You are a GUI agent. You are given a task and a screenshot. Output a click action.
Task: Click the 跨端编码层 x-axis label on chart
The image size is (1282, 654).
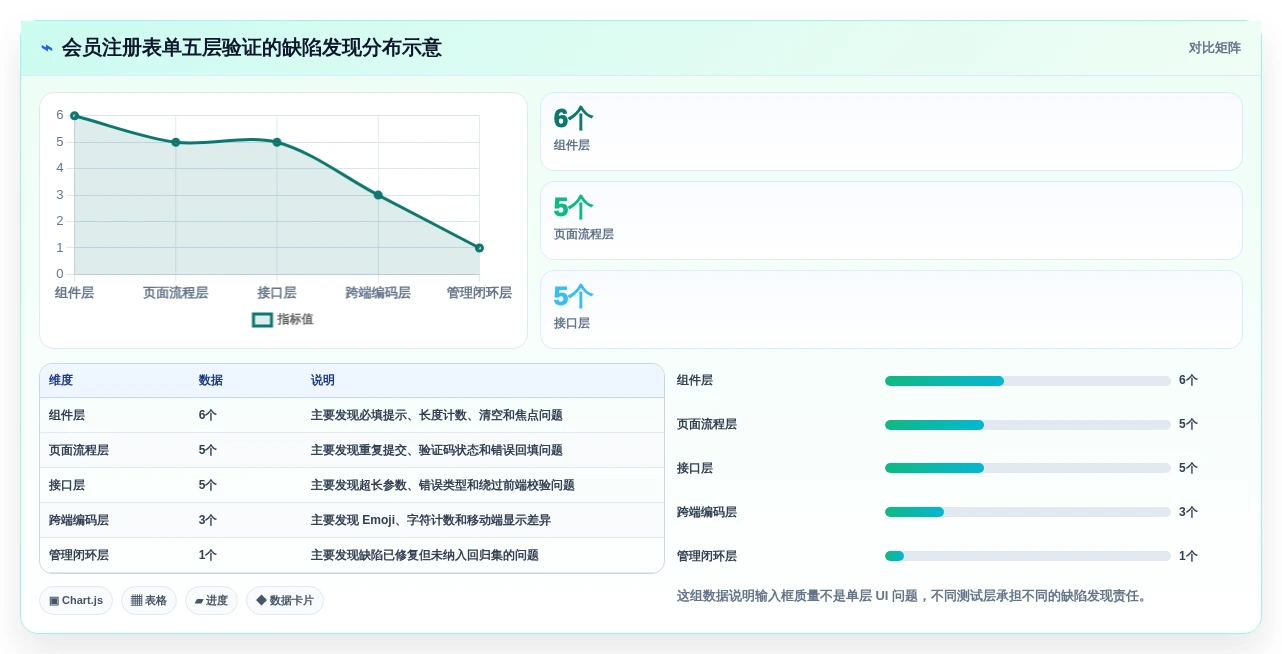point(378,293)
